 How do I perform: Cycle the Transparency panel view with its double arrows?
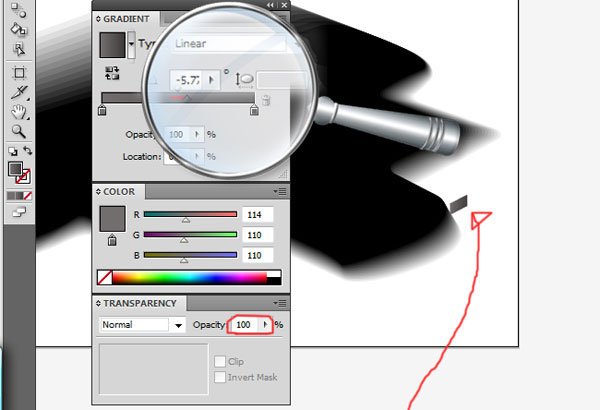pyautogui.click(x=98, y=303)
